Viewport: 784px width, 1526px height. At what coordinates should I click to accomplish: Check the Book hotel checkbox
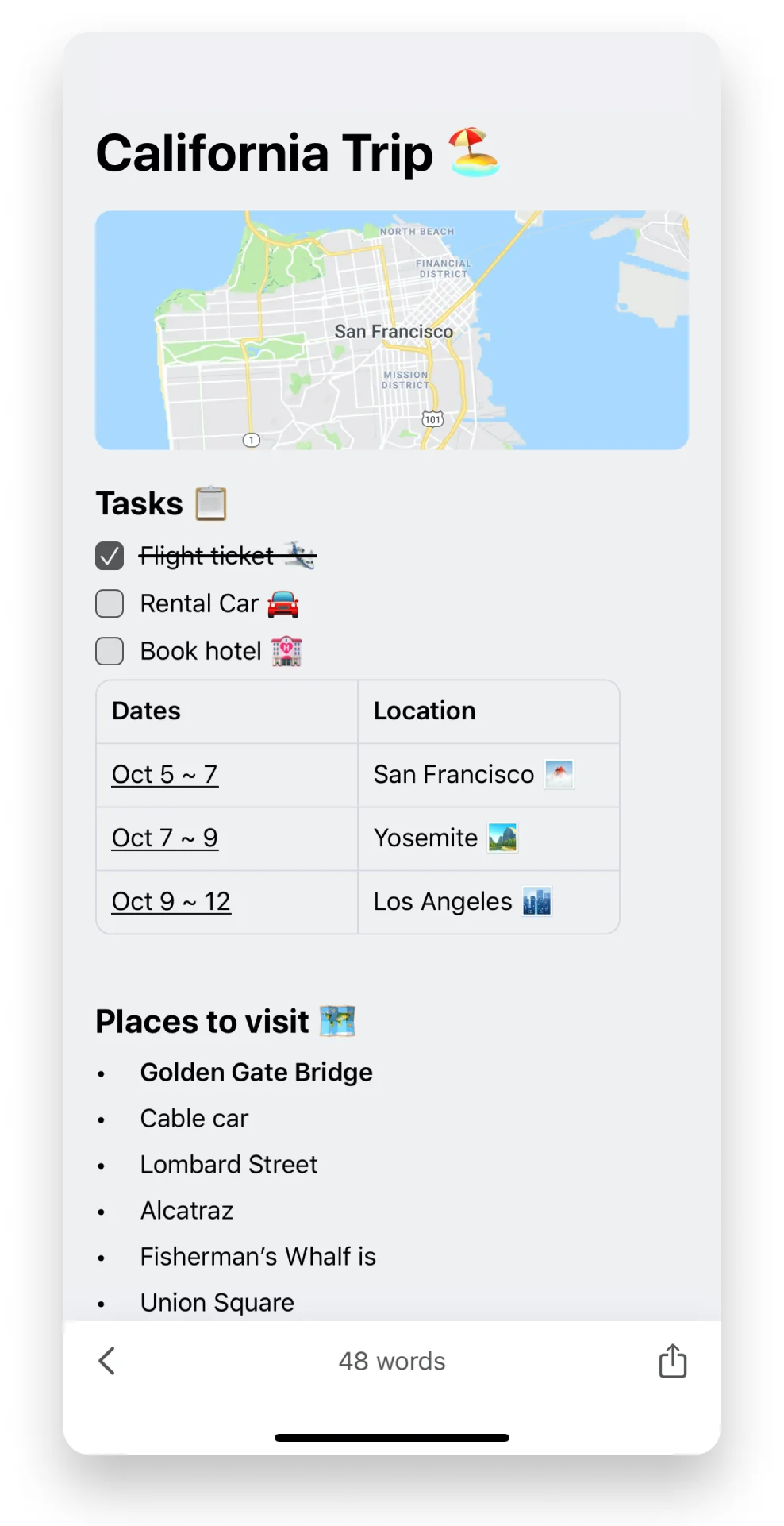pyautogui.click(x=110, y=651)
